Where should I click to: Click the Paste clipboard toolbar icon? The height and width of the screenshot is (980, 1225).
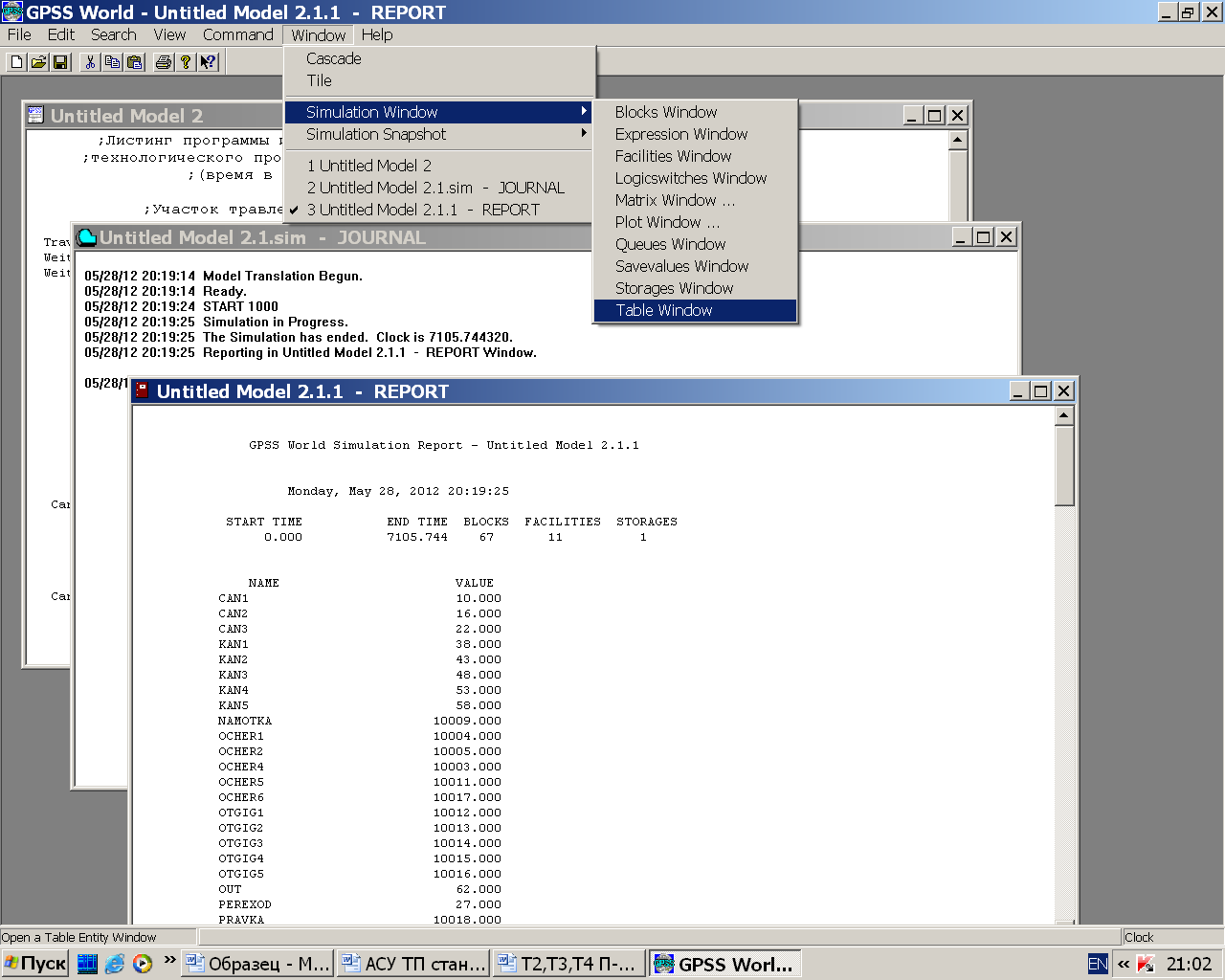(135, 62)
